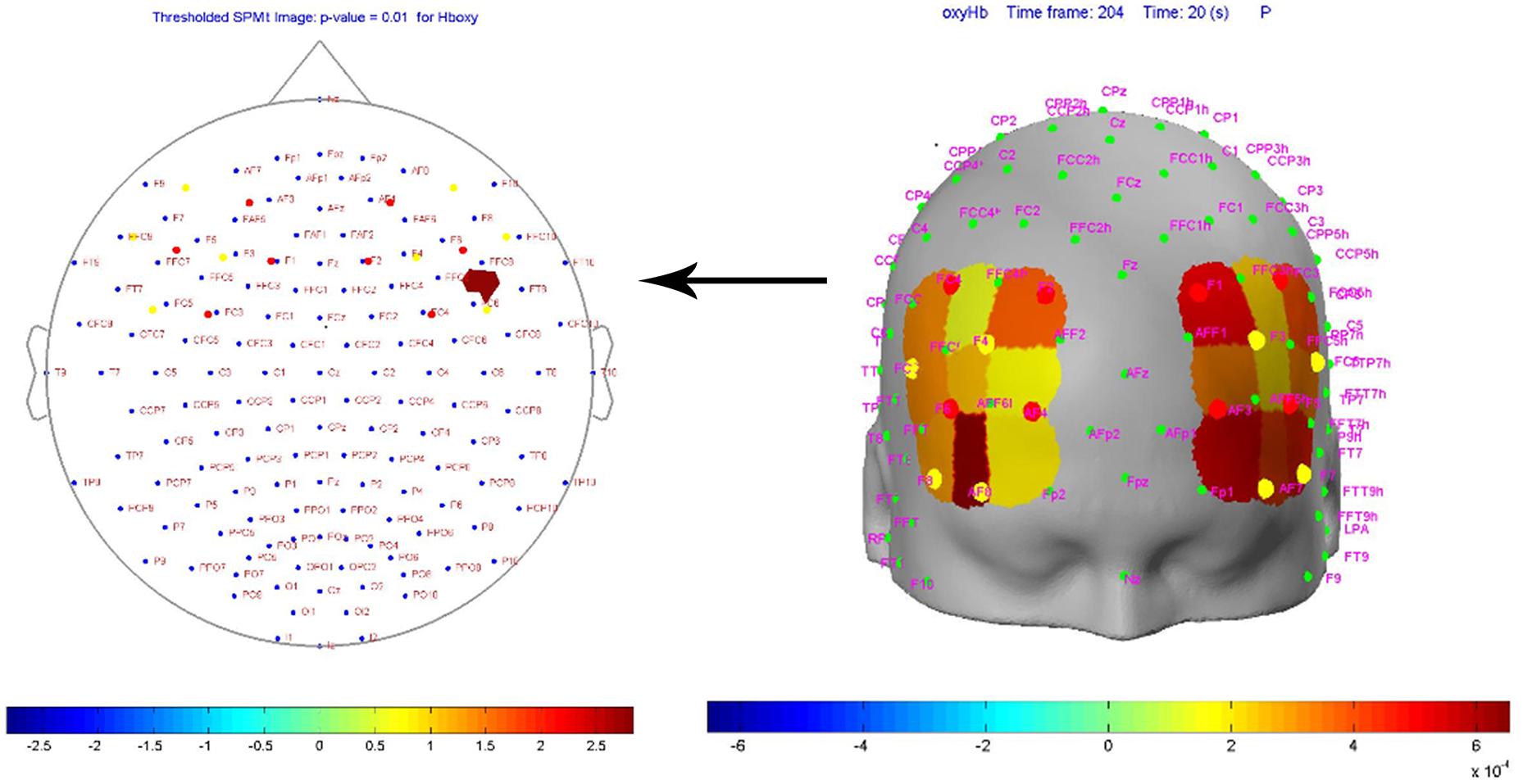Click the PO7 label on the flat scalp map
This screenshot has width=1523, height=784.
tap(254, 574)
